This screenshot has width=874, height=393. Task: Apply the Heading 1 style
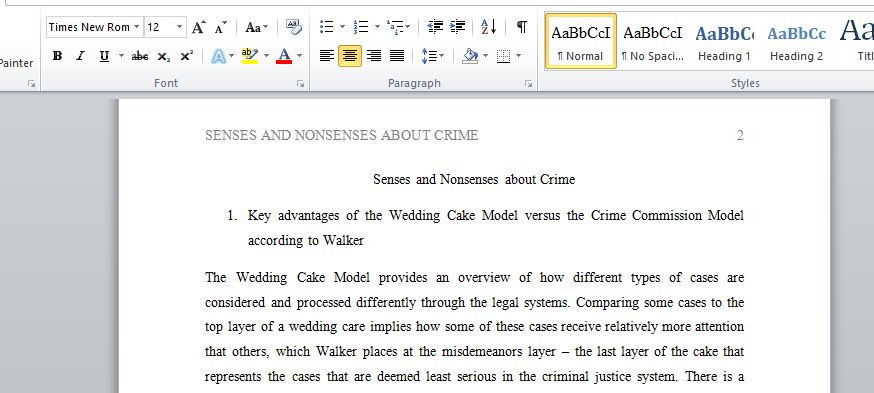pos(725,41)
